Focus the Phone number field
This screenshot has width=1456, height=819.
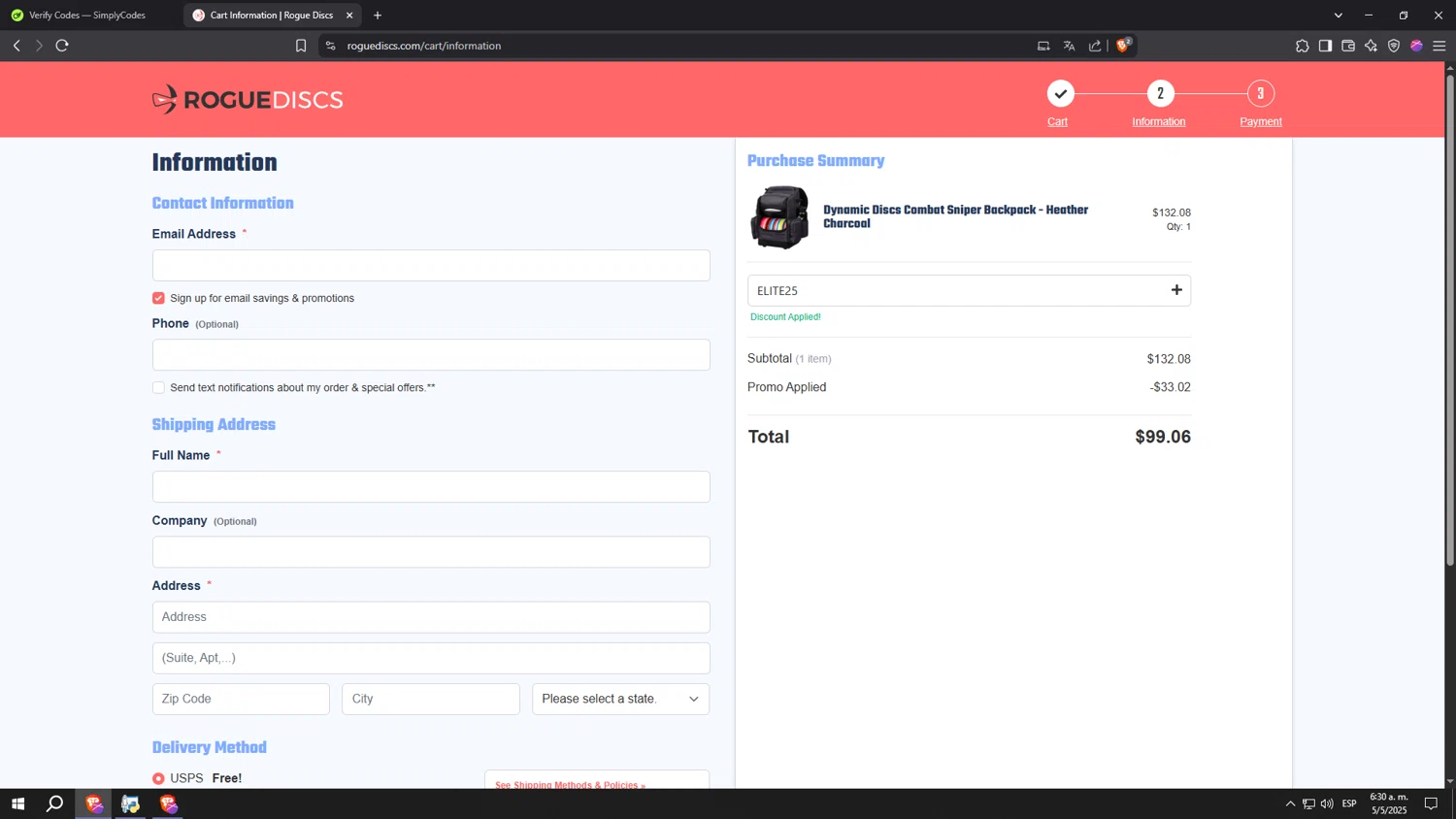[431, 355]
